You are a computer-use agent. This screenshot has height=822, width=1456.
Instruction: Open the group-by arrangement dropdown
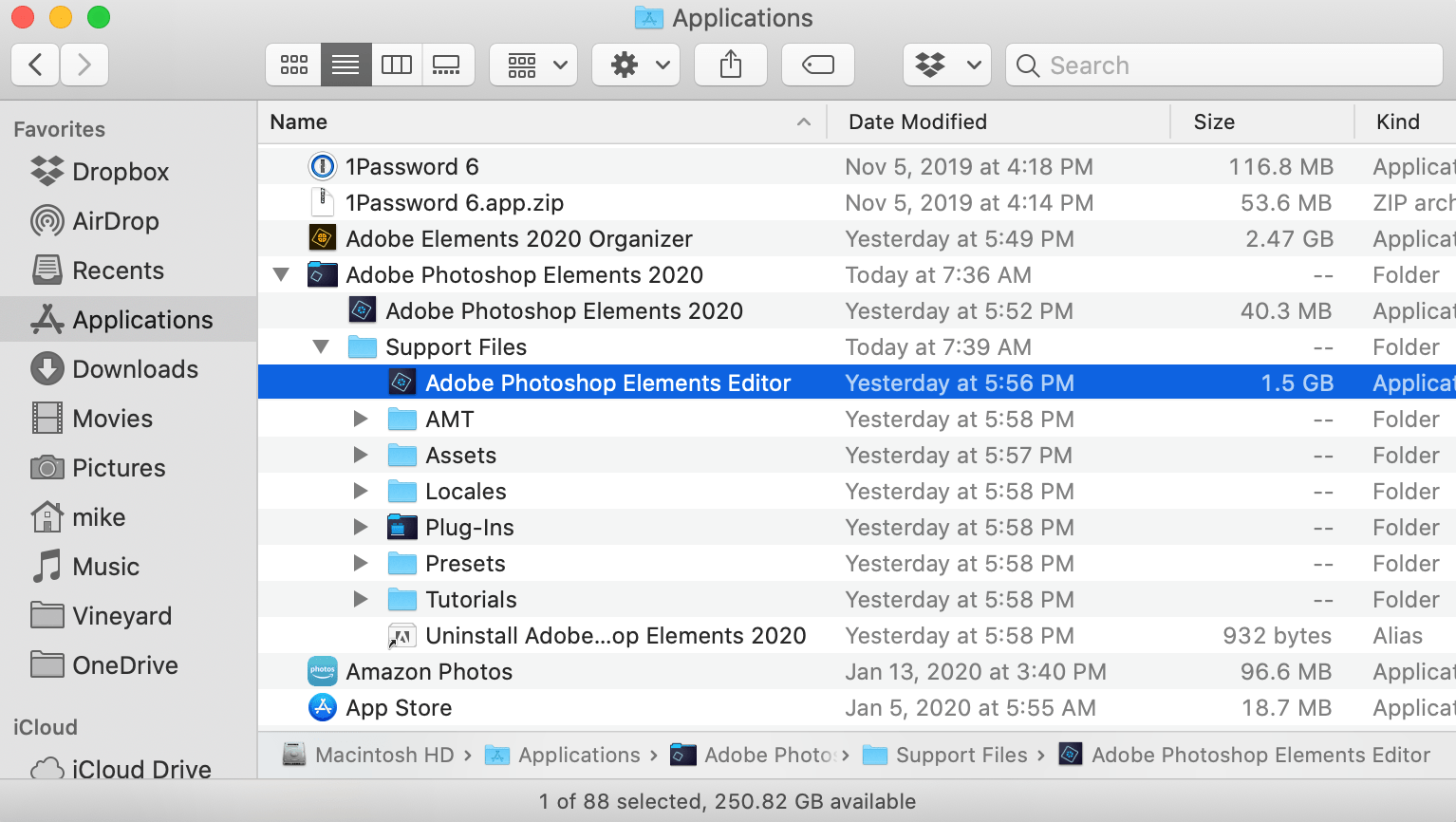533,65
